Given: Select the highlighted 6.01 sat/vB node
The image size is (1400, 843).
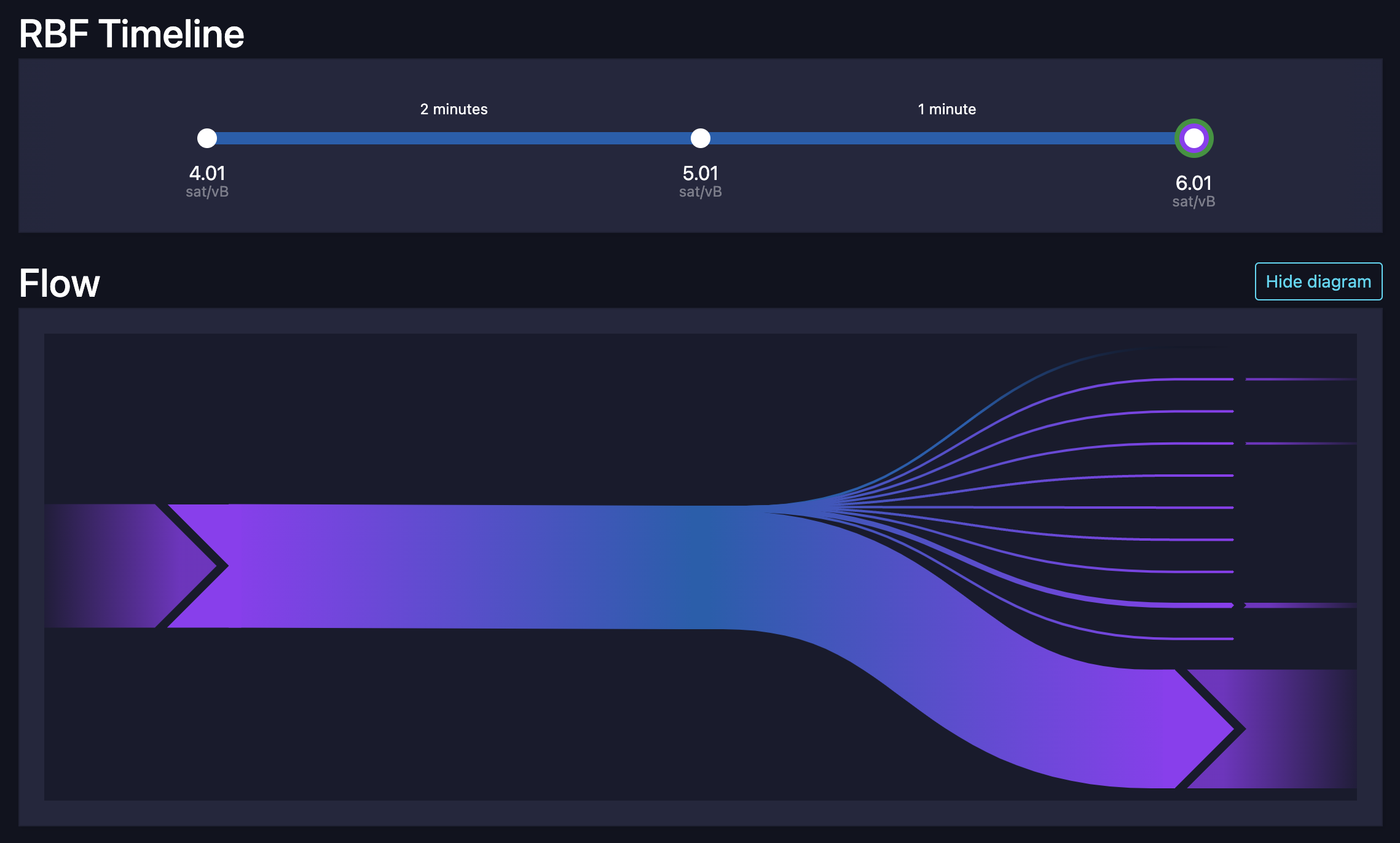Looking at the screenshot, I should click(1194, 138).
